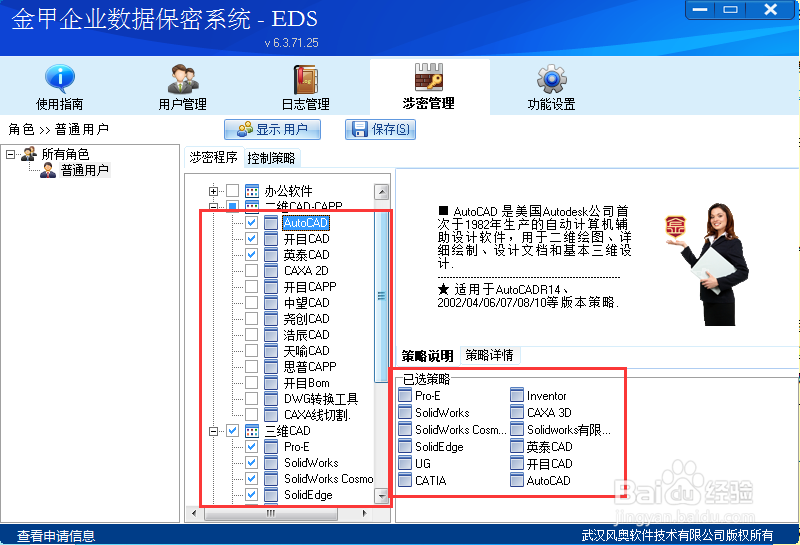Collapse the 三维CAD tree node
This screenshot has width=800, height=545.
[213, 431]
